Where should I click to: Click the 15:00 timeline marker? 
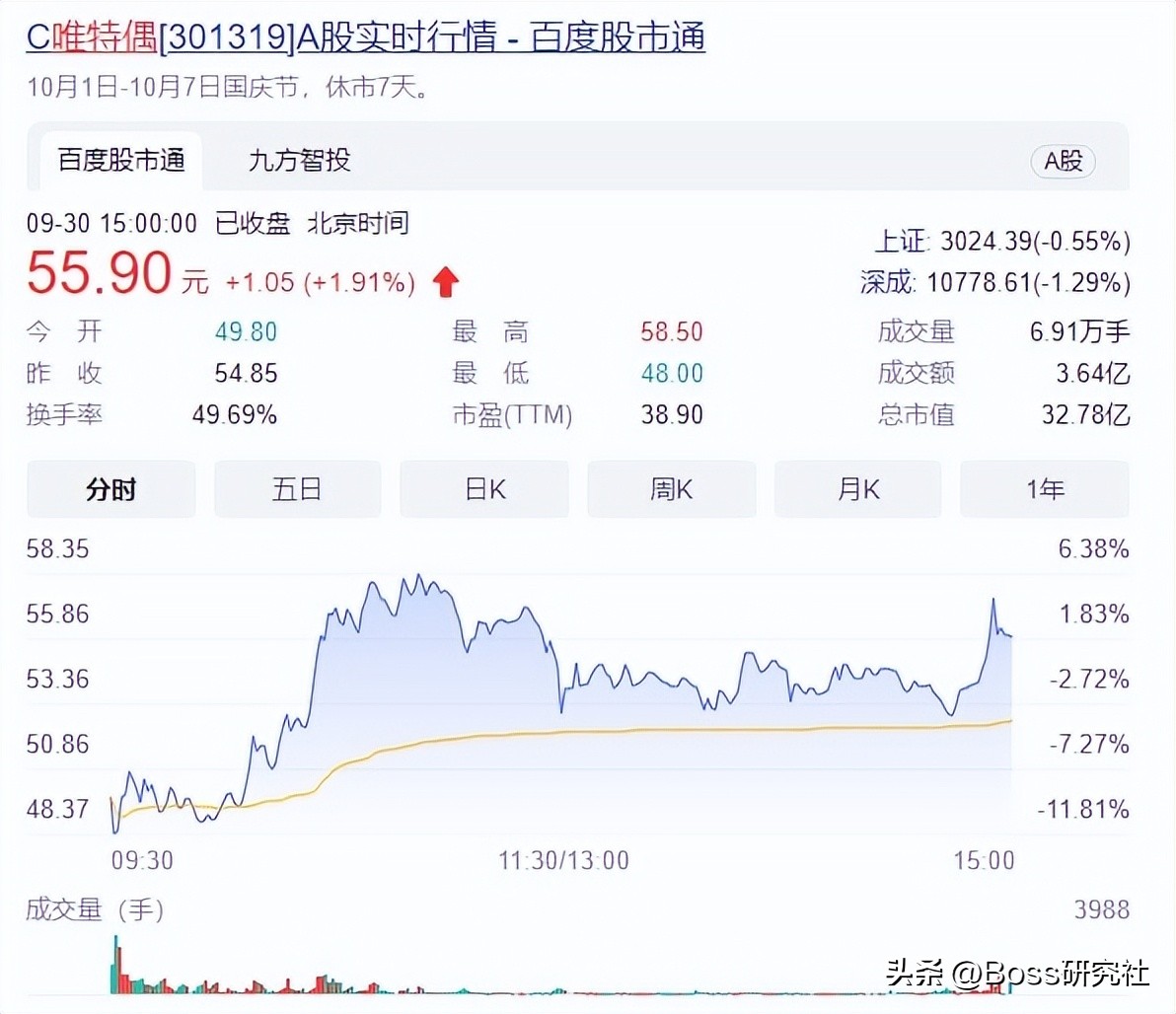pyautogui.click(x=984, y=860)
